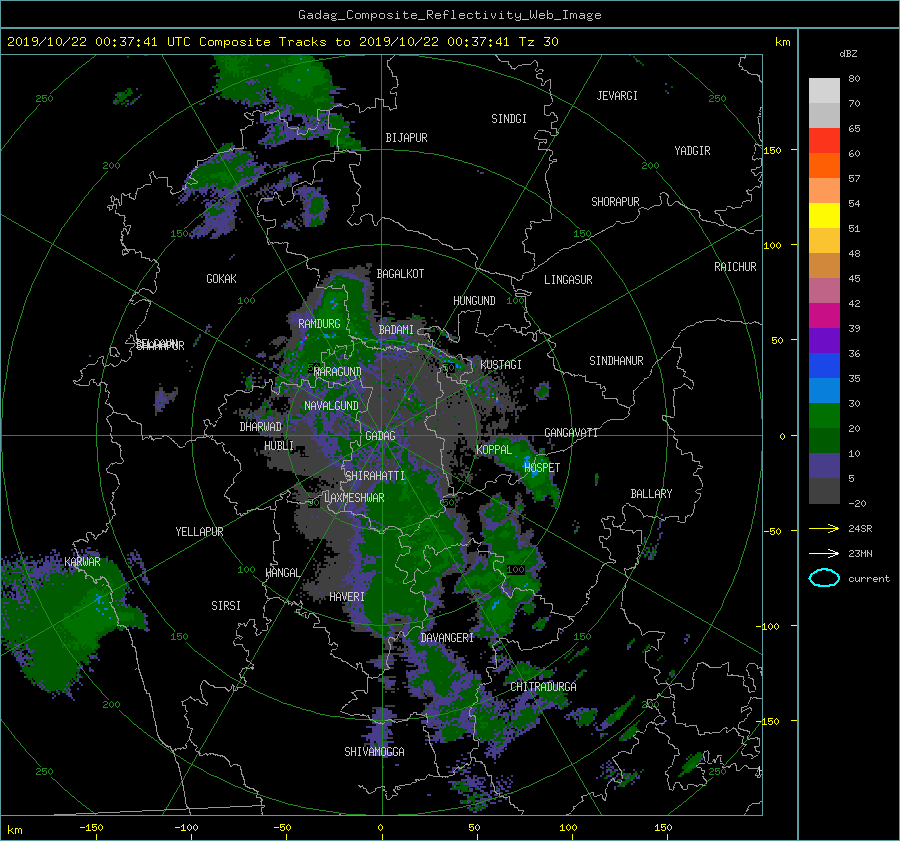This screenshot has width=900, height=841.
Task: Click the SINDGI city label
Action: point(509,118)
